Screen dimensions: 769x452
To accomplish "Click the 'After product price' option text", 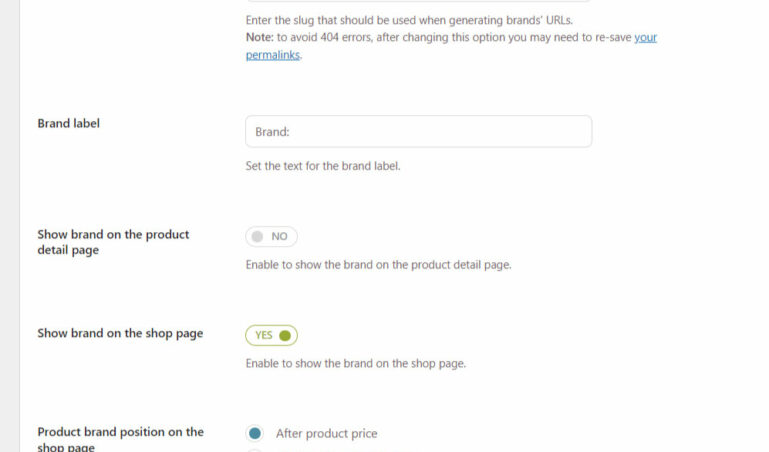I will pos(326,434).
